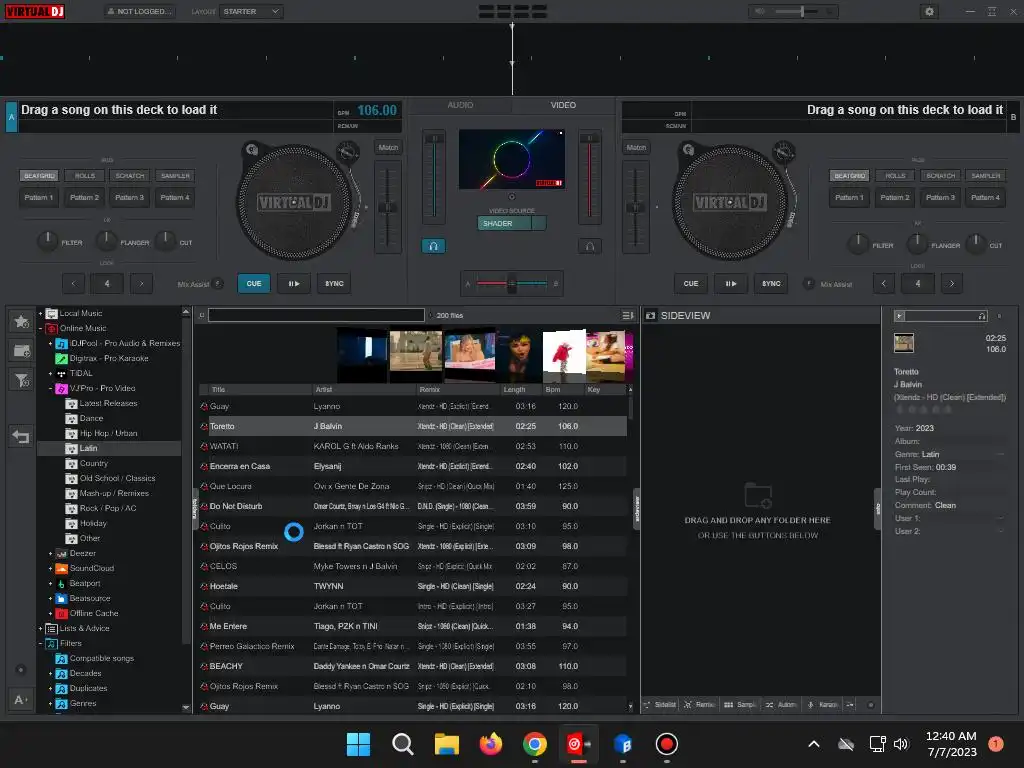Select the Deezer source icon
This screenshot has width=1024, height=768.
(61, 553)
